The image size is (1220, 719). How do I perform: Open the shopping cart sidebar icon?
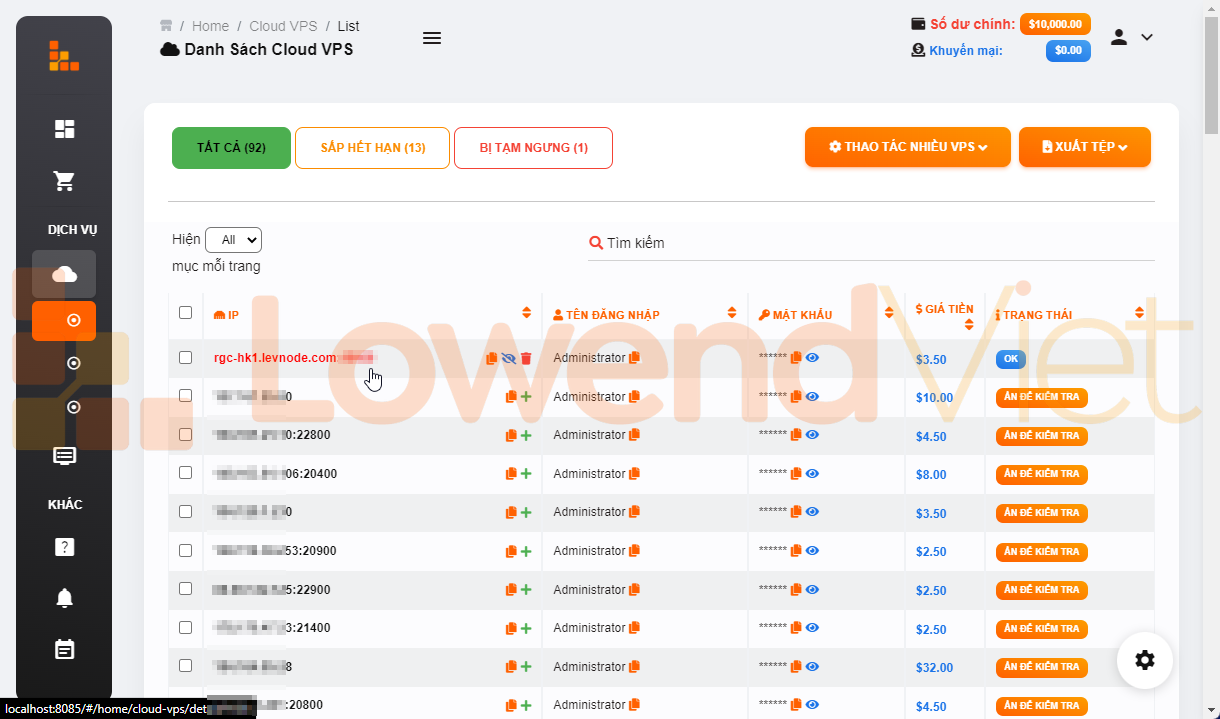click(64, 181)
